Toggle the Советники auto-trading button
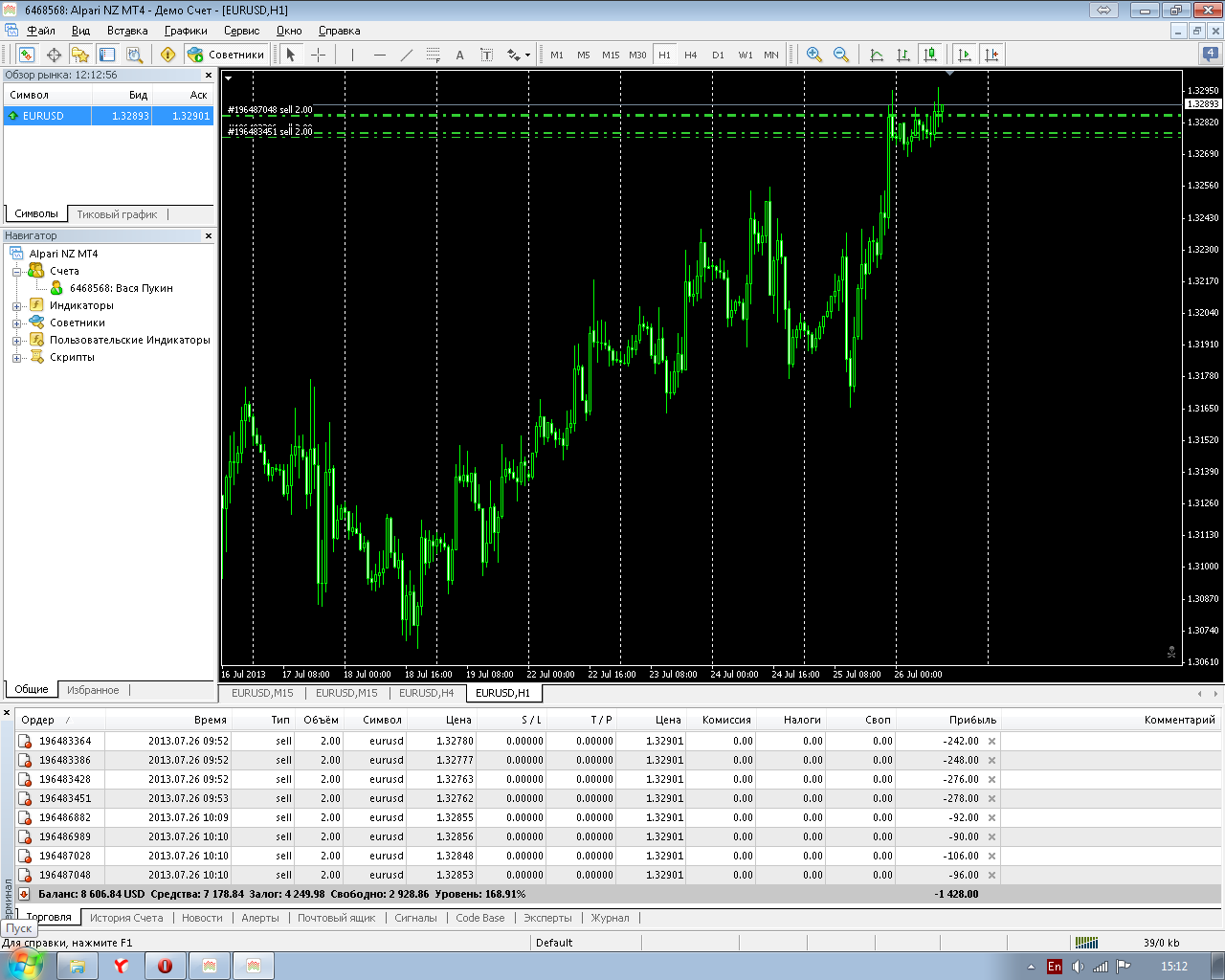Image resolution: width=1225 pixels, height=980 pixels. tap(227, 55)
